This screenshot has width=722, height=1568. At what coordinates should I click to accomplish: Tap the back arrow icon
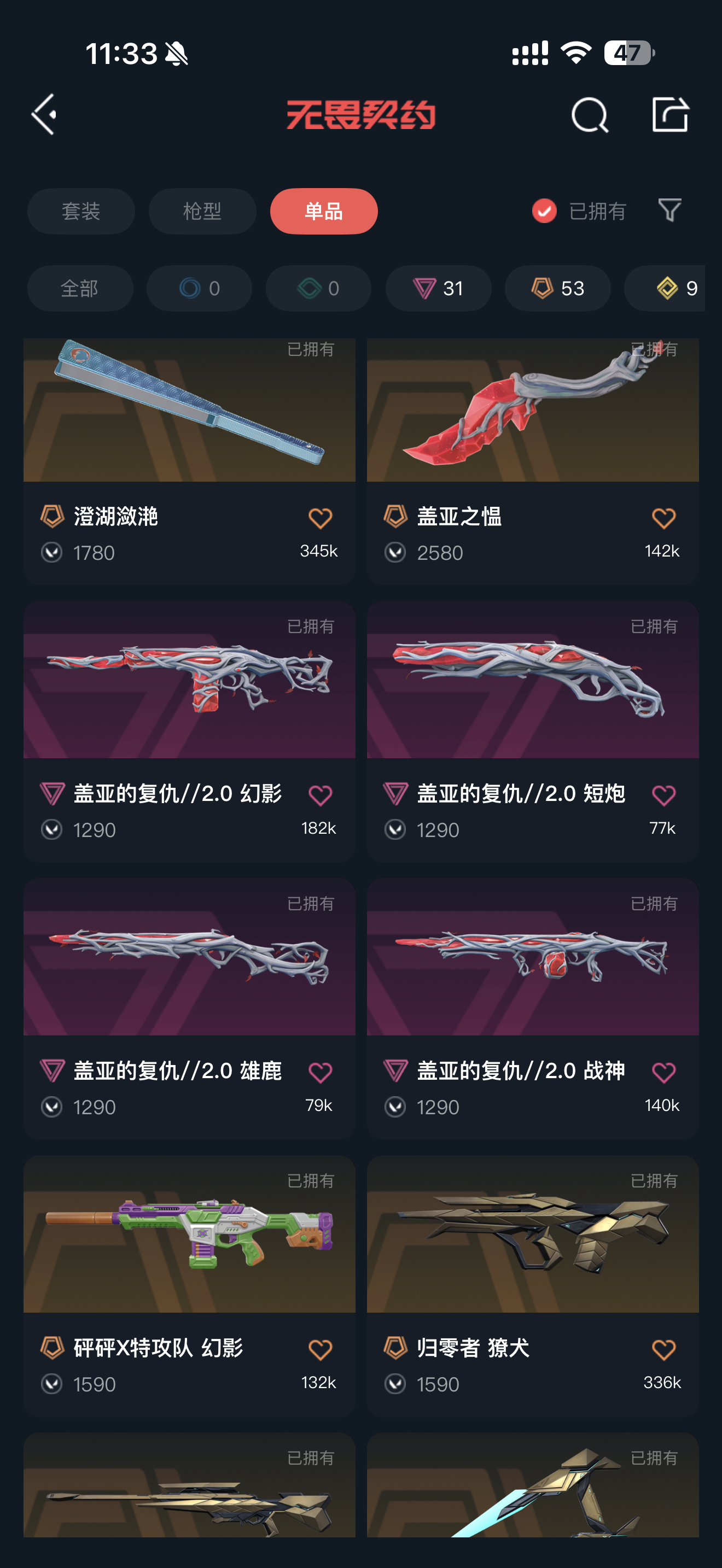(44, 114)
